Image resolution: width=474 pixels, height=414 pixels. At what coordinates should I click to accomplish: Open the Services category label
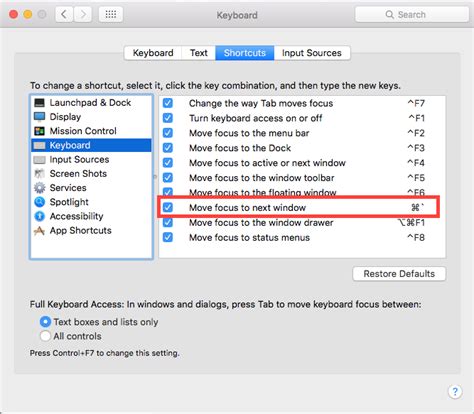(x=68, y=188)
